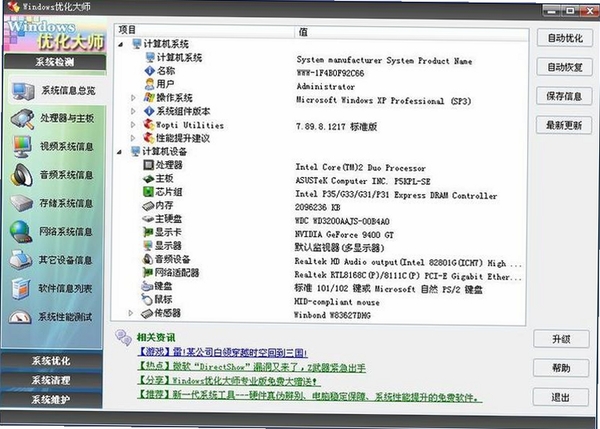
Task: Select value 'HID-compliant mouse'
Action: coord(337,302)
